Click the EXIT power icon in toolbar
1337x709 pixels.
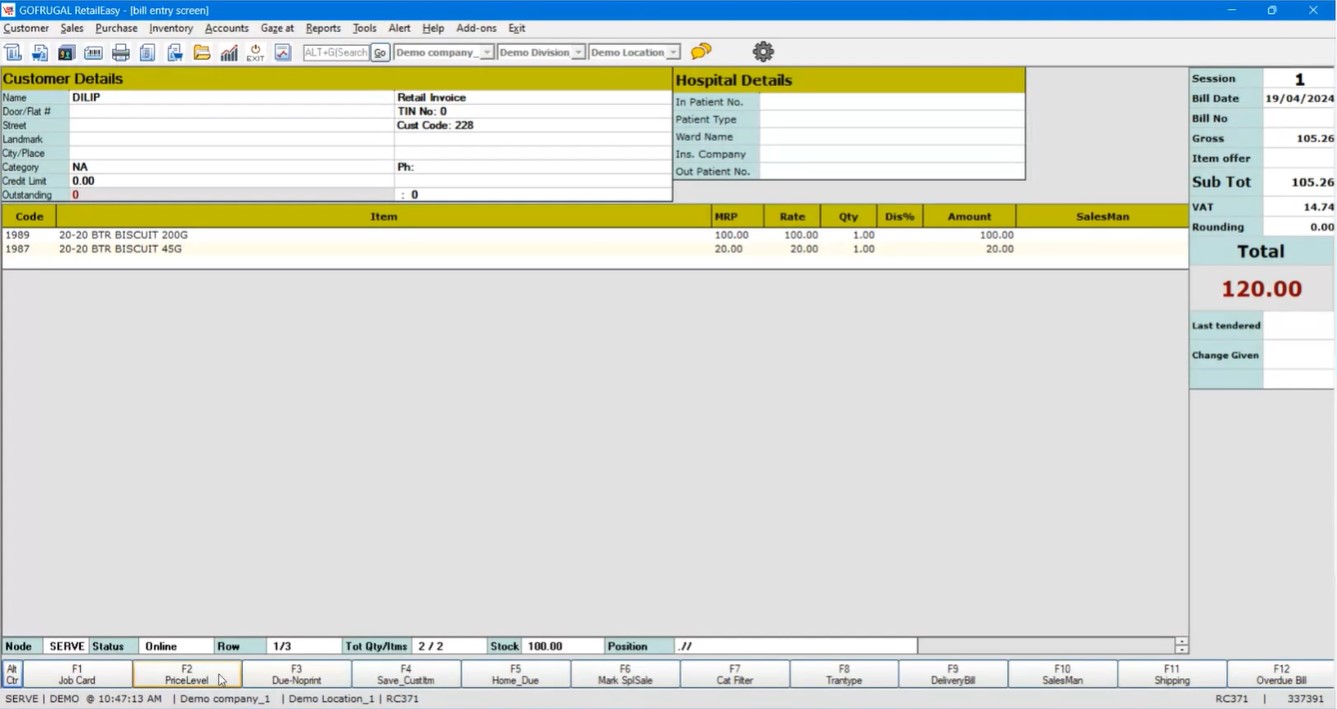256,52
